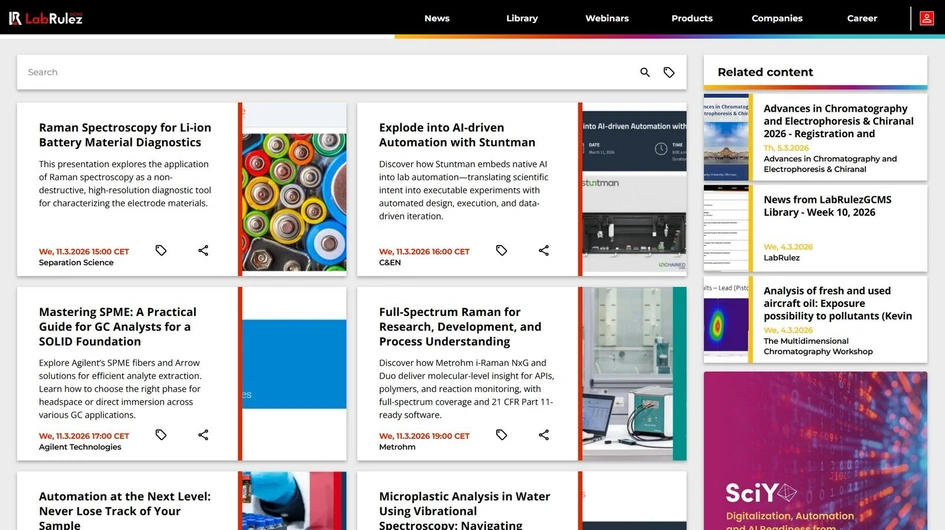Share the Mastering SPME webinar
This screenshot has height=530, width=945.
(x=203, y=435)
